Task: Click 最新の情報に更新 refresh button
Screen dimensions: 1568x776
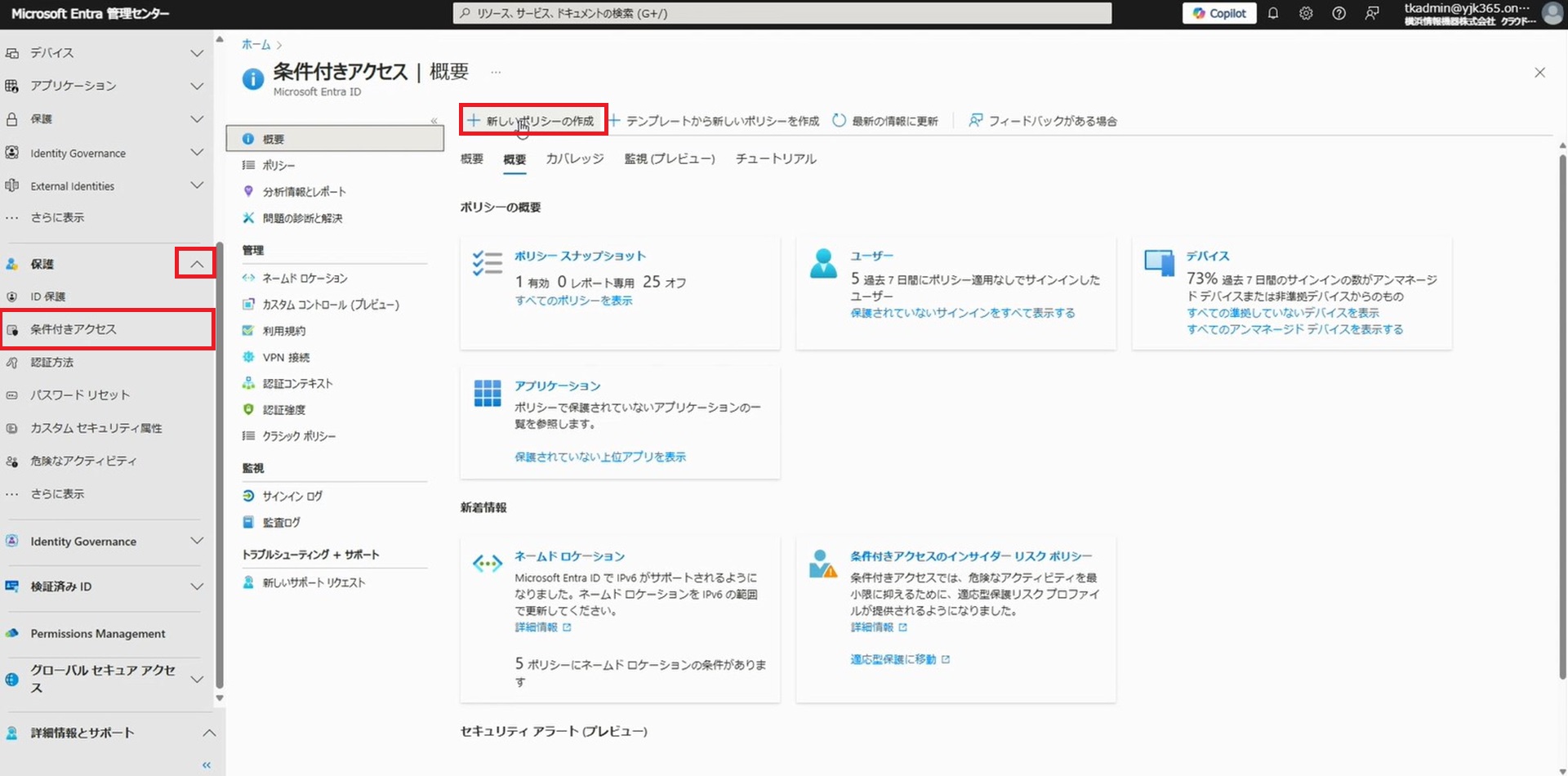Action: coord(885,121)
